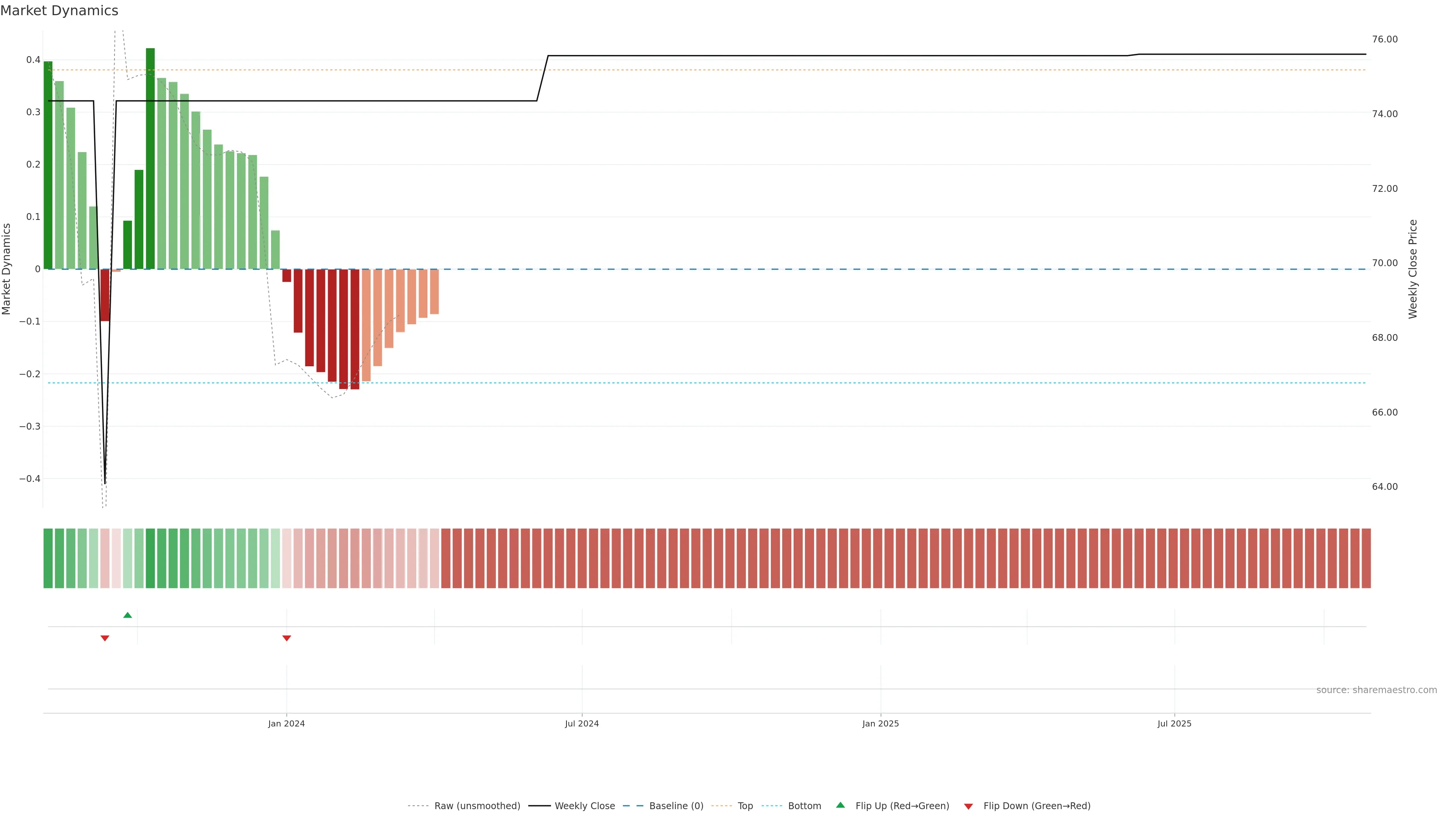Toggle Weekly Close legend label
Screen dimensions: 1456x819
[x=584, y=806]
